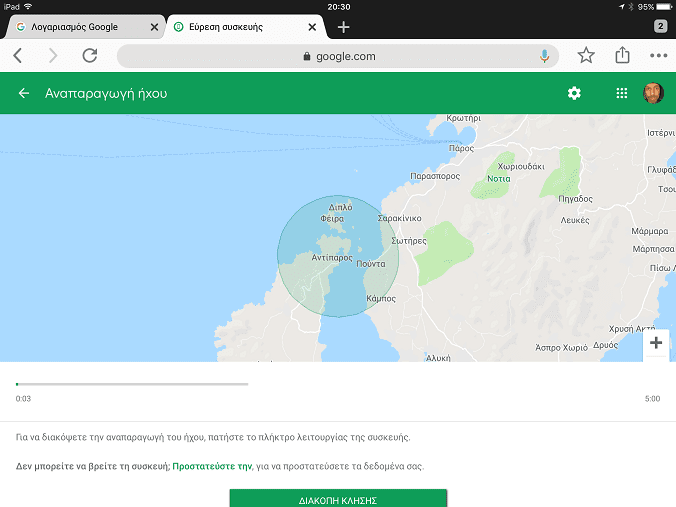Click the 0:03 elapsed time text

click(23, 399)
